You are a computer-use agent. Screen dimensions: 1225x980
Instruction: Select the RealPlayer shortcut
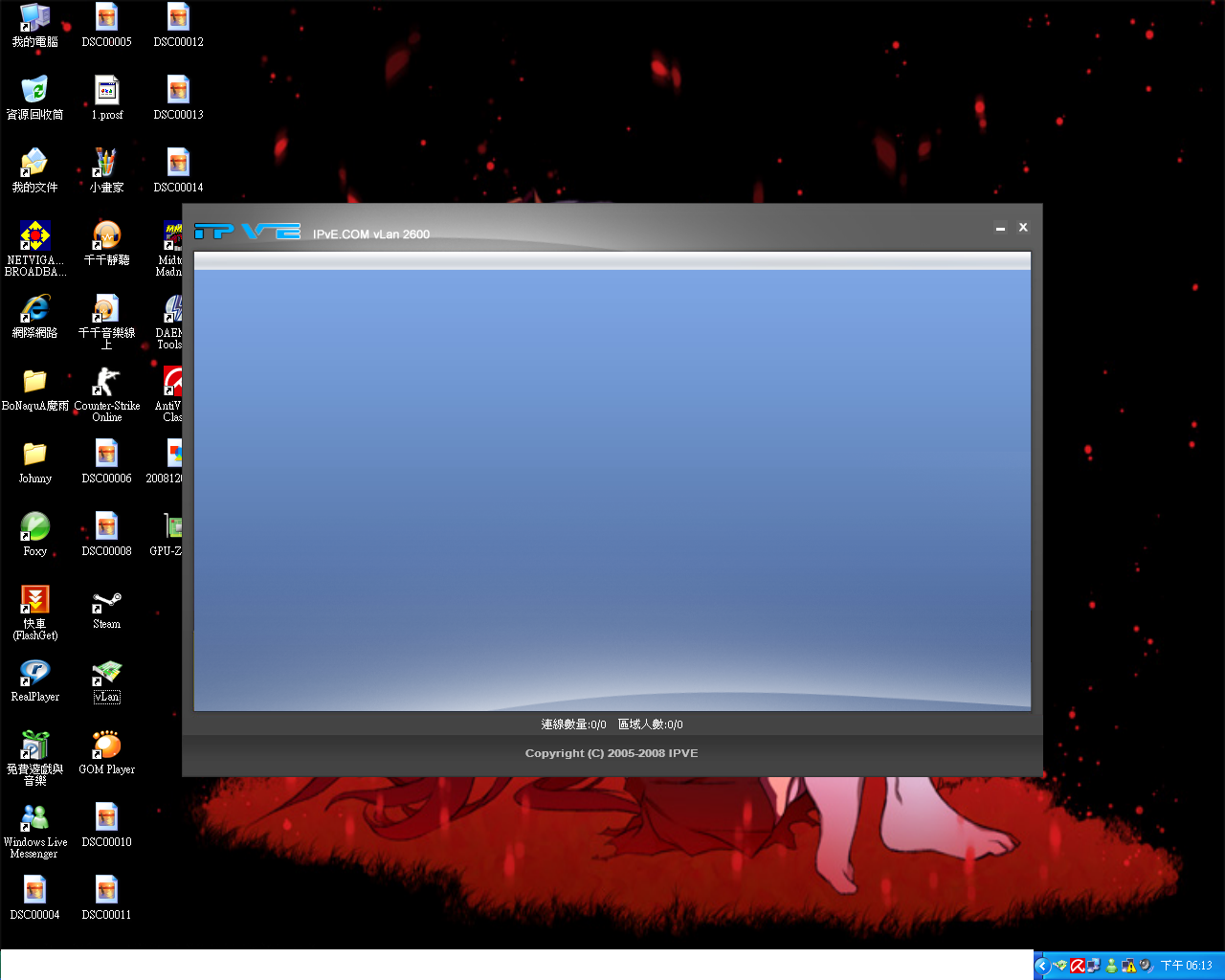point(34,679)
